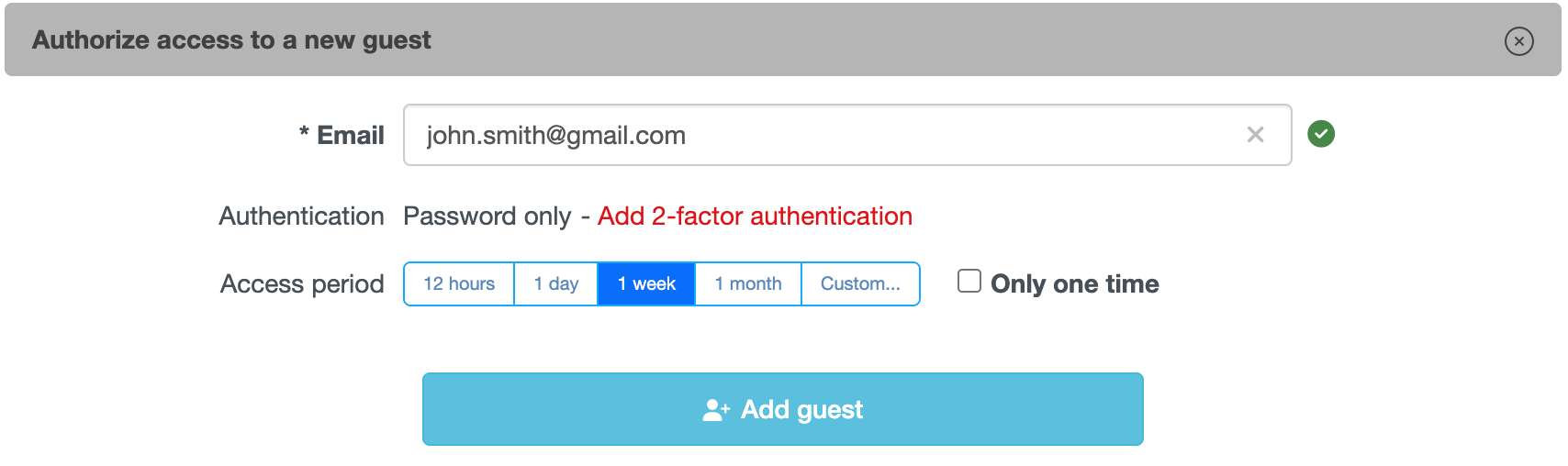Click the Password only text
Image resolution: width=1568 pixels, height=466 pixels.
coord(487,216)
